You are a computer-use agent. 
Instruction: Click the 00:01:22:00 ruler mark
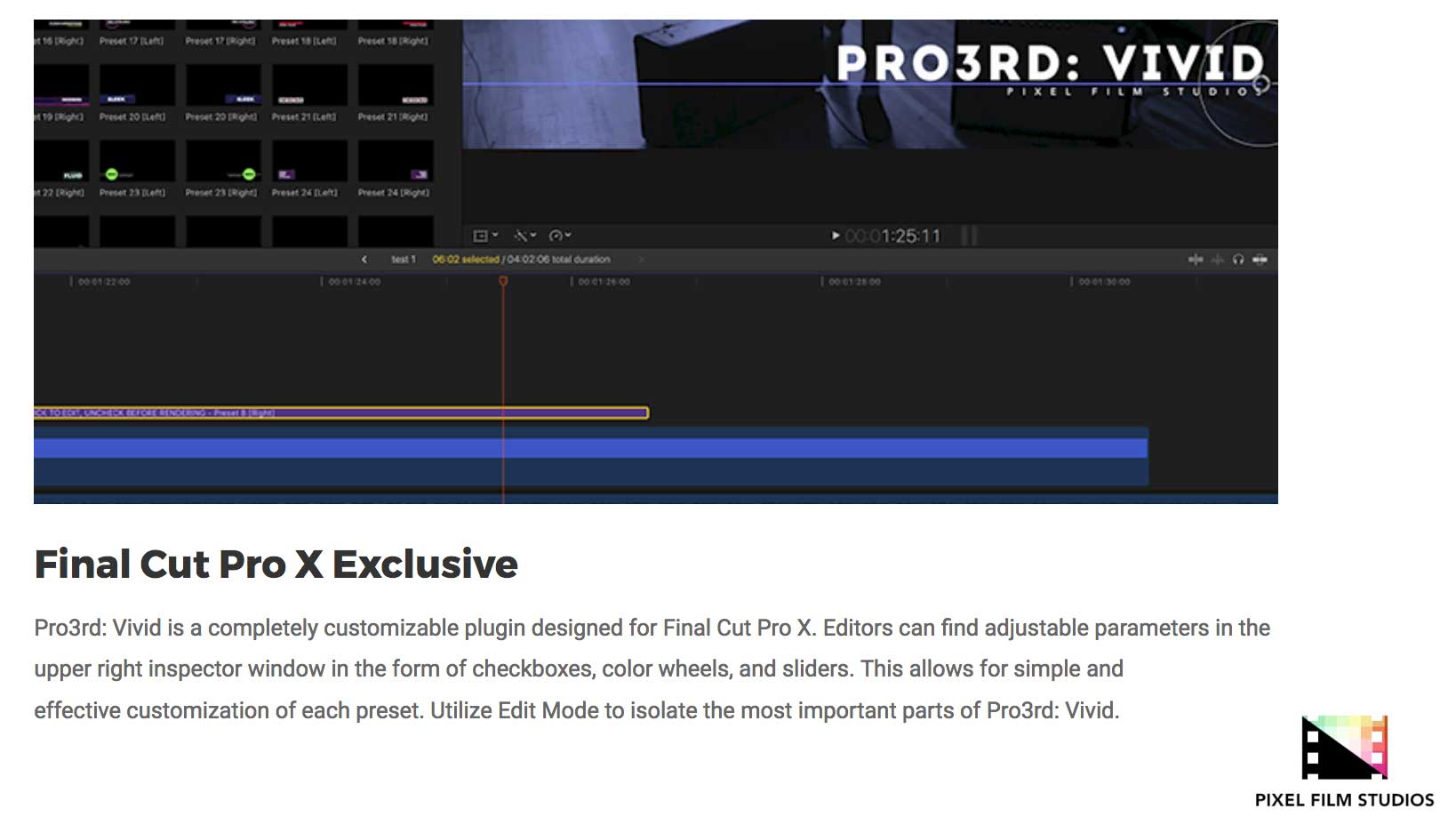(x=103, y=282)
